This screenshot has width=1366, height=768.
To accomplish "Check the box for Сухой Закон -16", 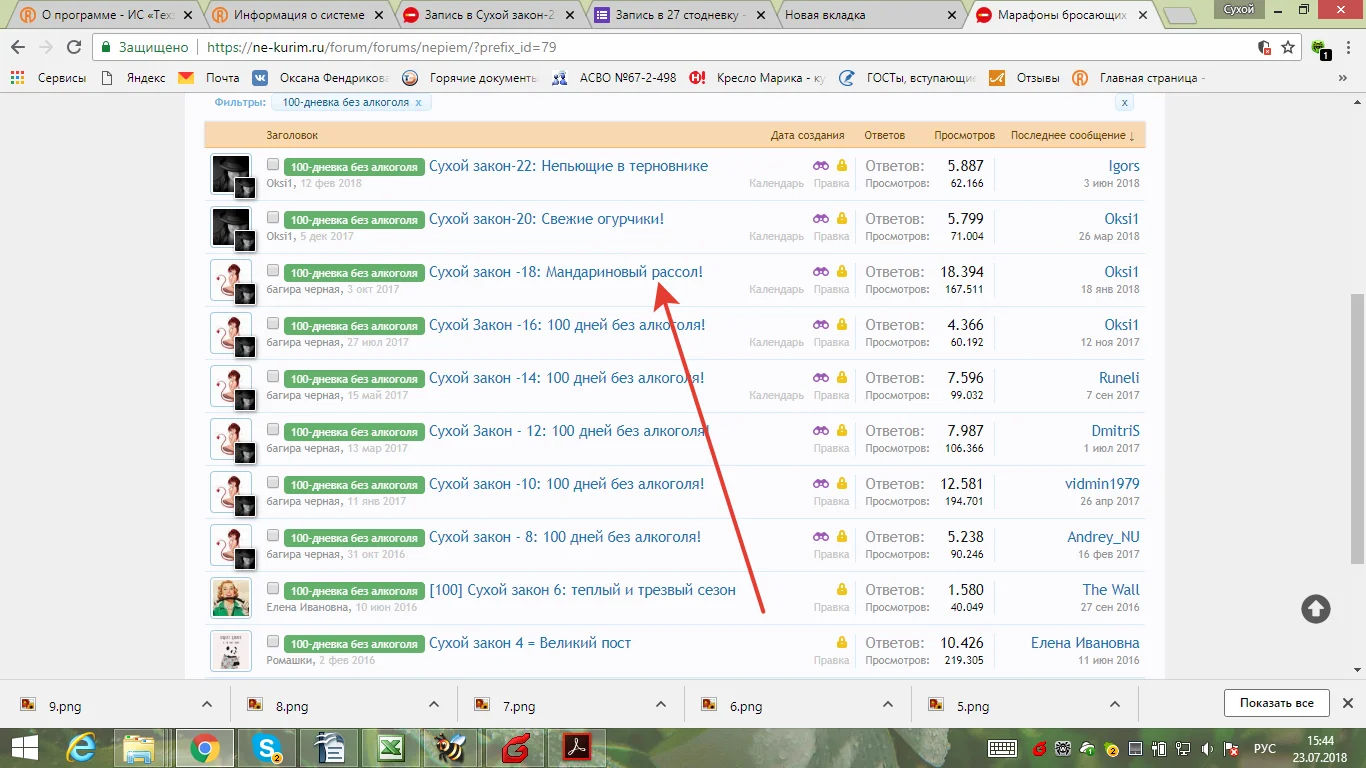I will coord(273,323).
